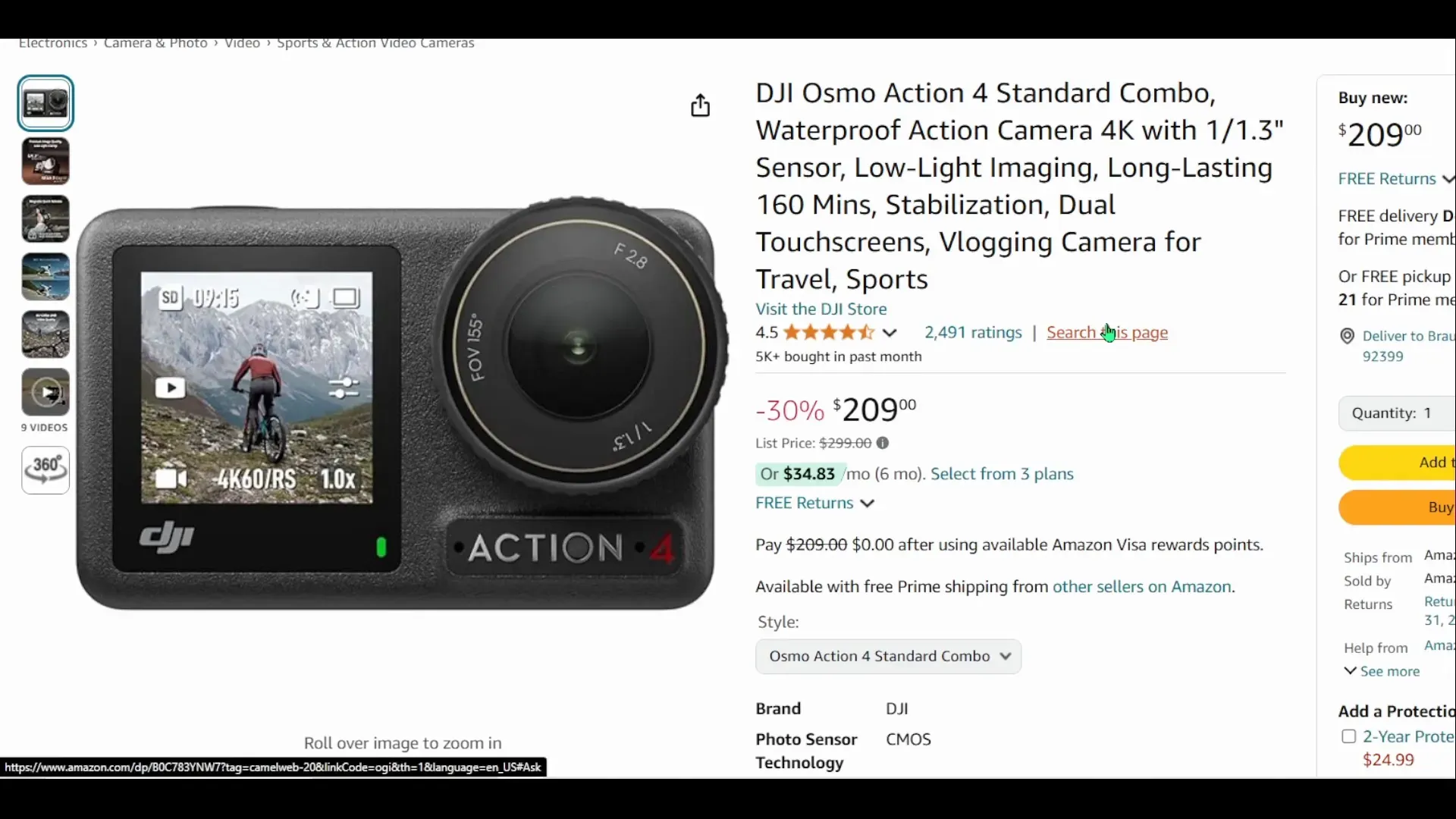Expand the Style selector dropdown
Viewport: 1456px width, 819px height.
click(888, 655)
